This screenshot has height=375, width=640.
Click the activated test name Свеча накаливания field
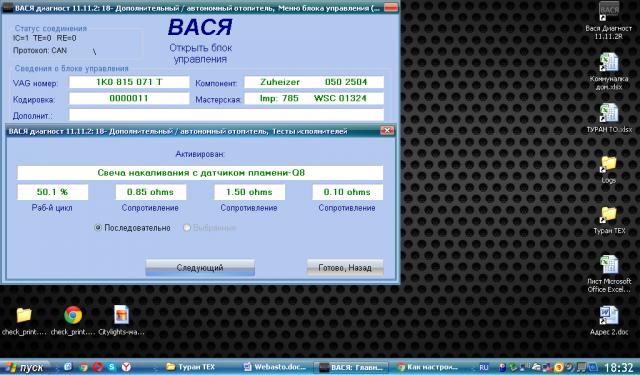[200, 173]
